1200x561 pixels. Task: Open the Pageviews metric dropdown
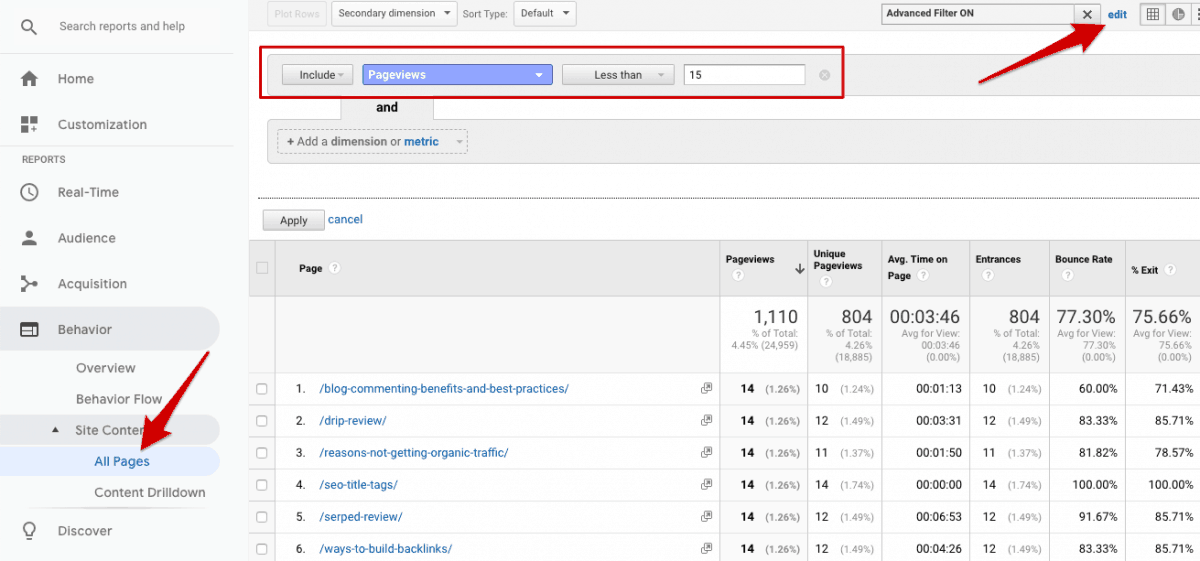pyautogui.click(x=457, y=75)
